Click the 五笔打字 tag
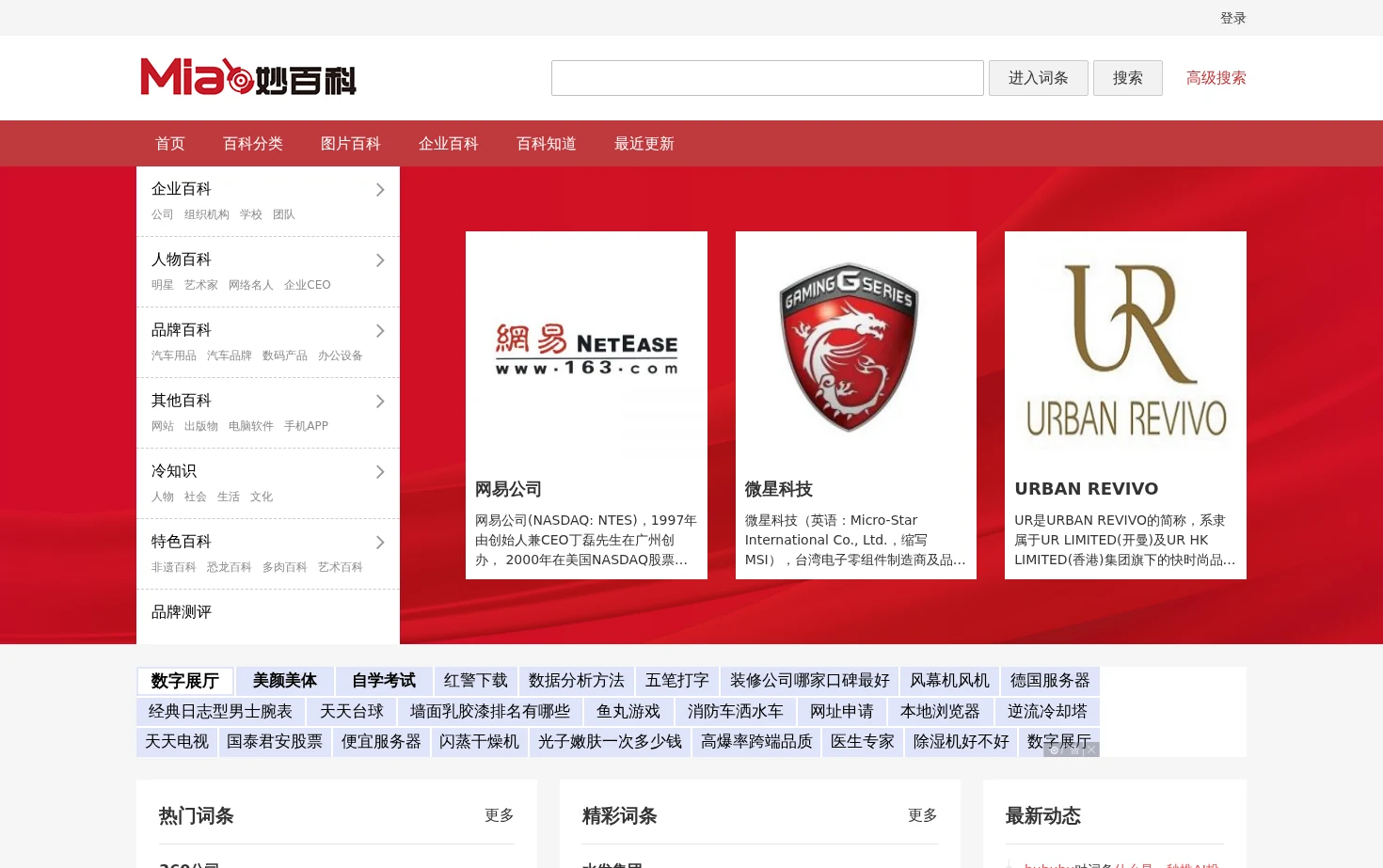The image size is (1383, 868). (x=677, y=681)
